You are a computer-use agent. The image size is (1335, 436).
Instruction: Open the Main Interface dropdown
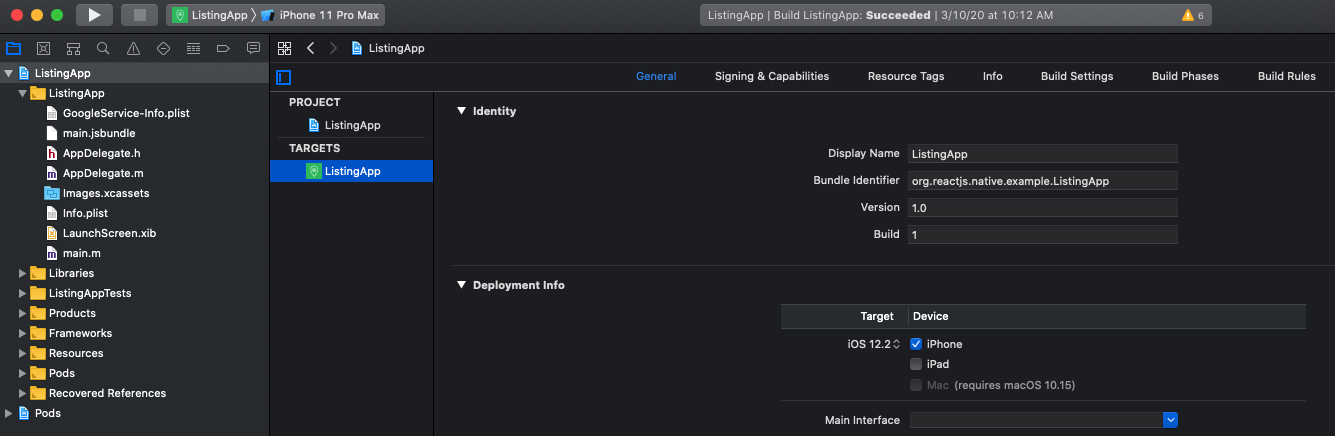tap(1171, 420)
